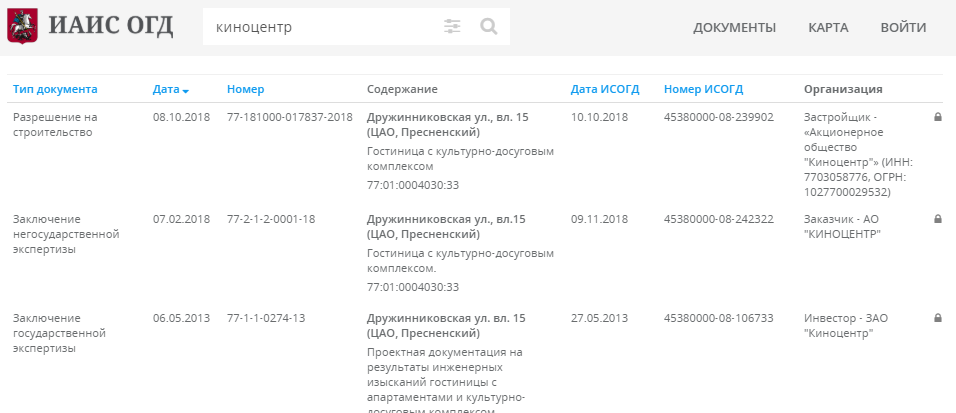Click lock icon in the negosudarstvennoy expertise row dated 07.02.2018
This screenshot has width=956, height=413.
(938, 219)
